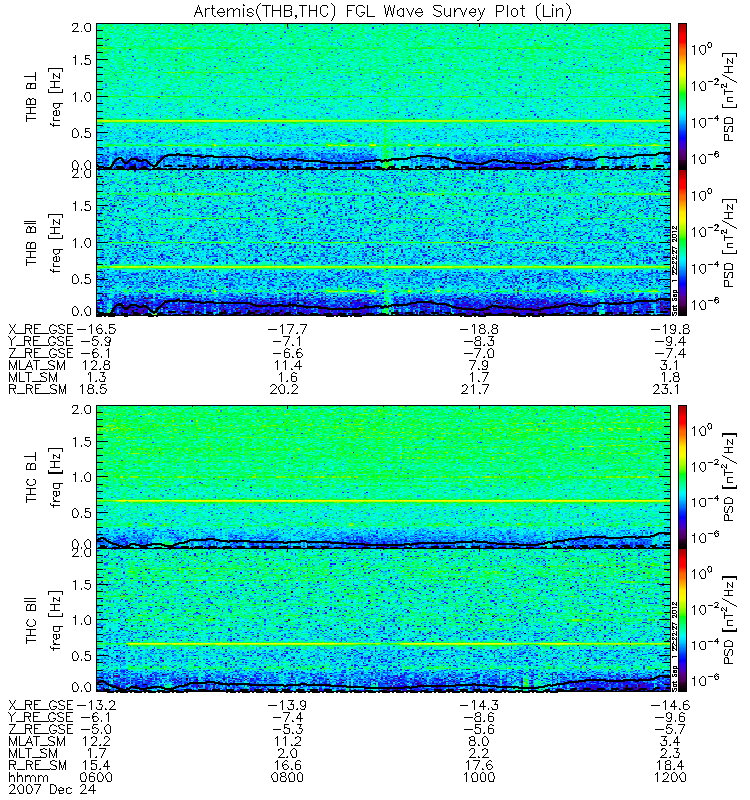Select the 'THC B∥' axis label
This screenshot has width=750, height=800.
32,619
